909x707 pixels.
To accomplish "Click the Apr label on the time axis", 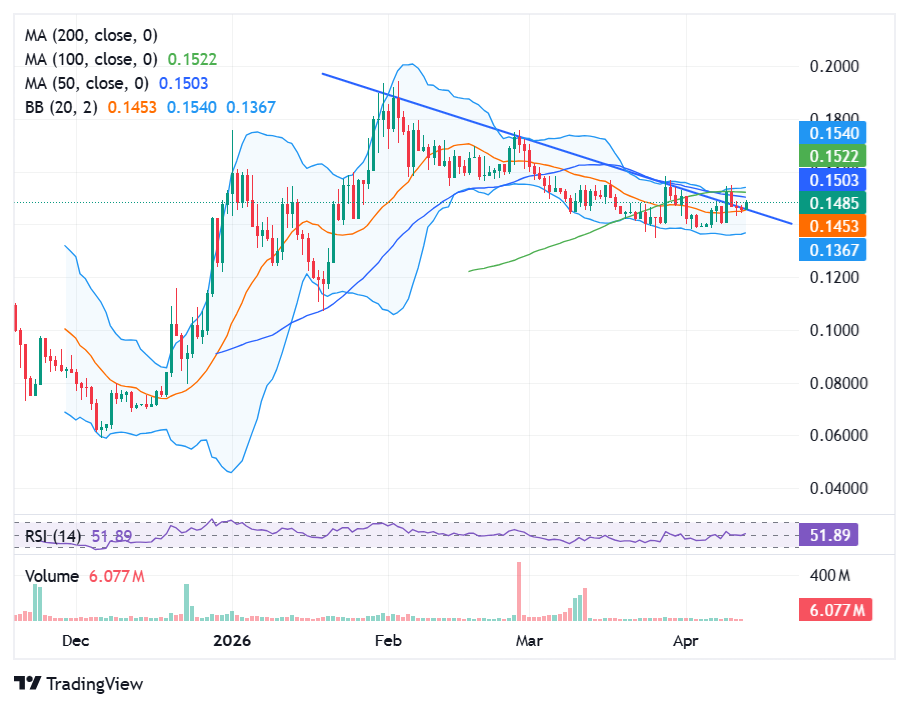I will 686,641.
